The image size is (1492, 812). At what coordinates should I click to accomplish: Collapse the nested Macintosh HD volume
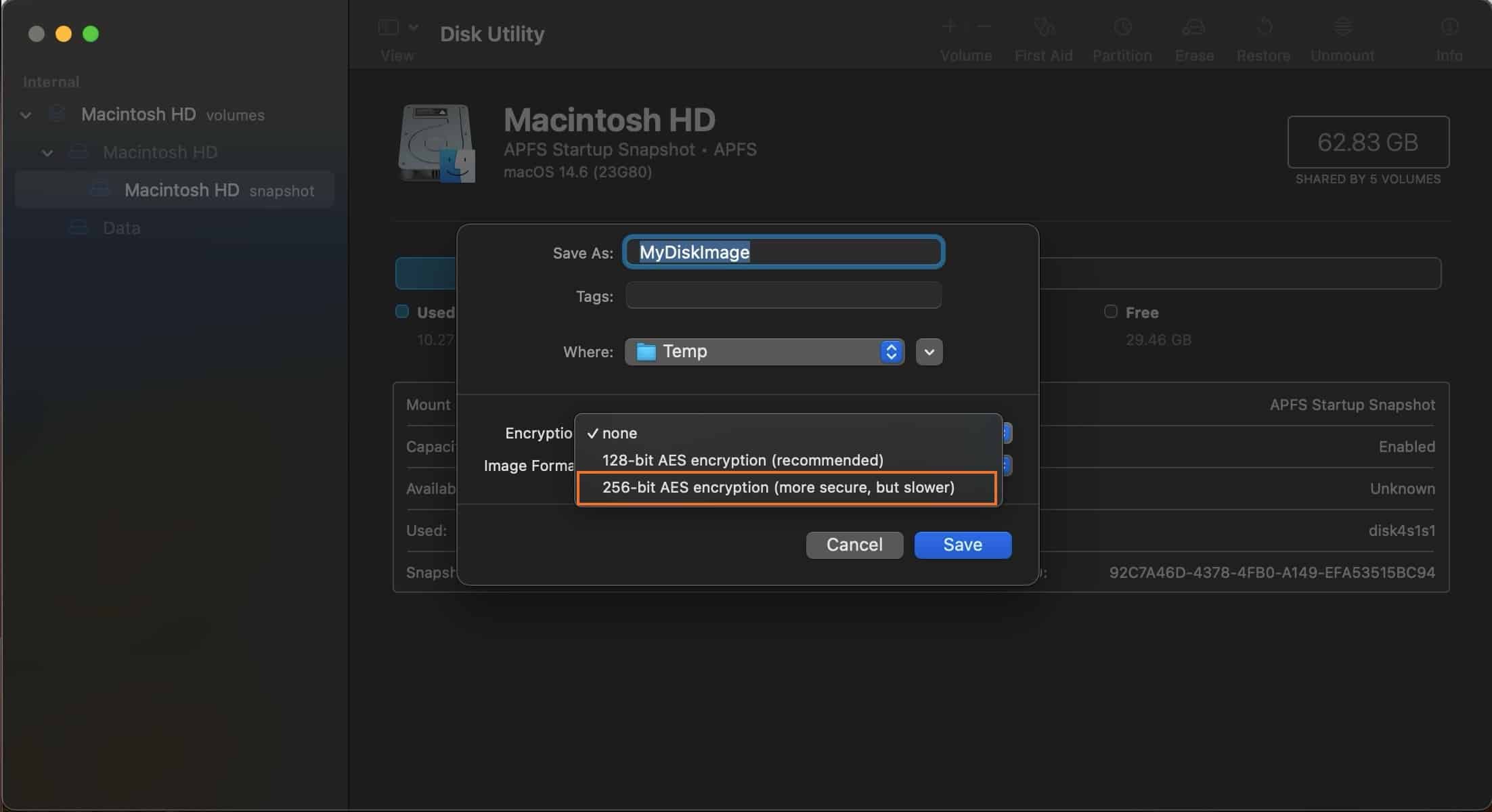pos(47,153)
